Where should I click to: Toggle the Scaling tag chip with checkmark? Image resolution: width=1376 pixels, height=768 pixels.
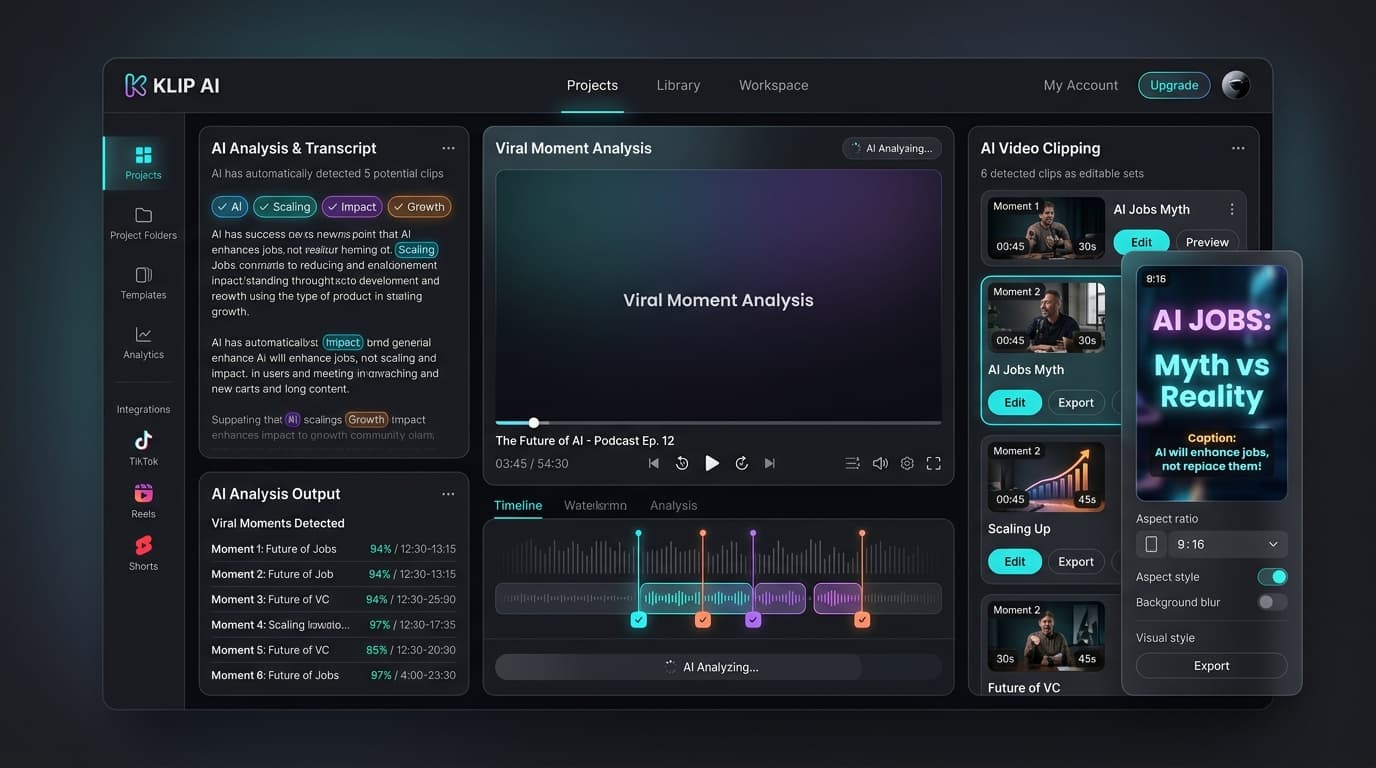click(x=285, y=207)
